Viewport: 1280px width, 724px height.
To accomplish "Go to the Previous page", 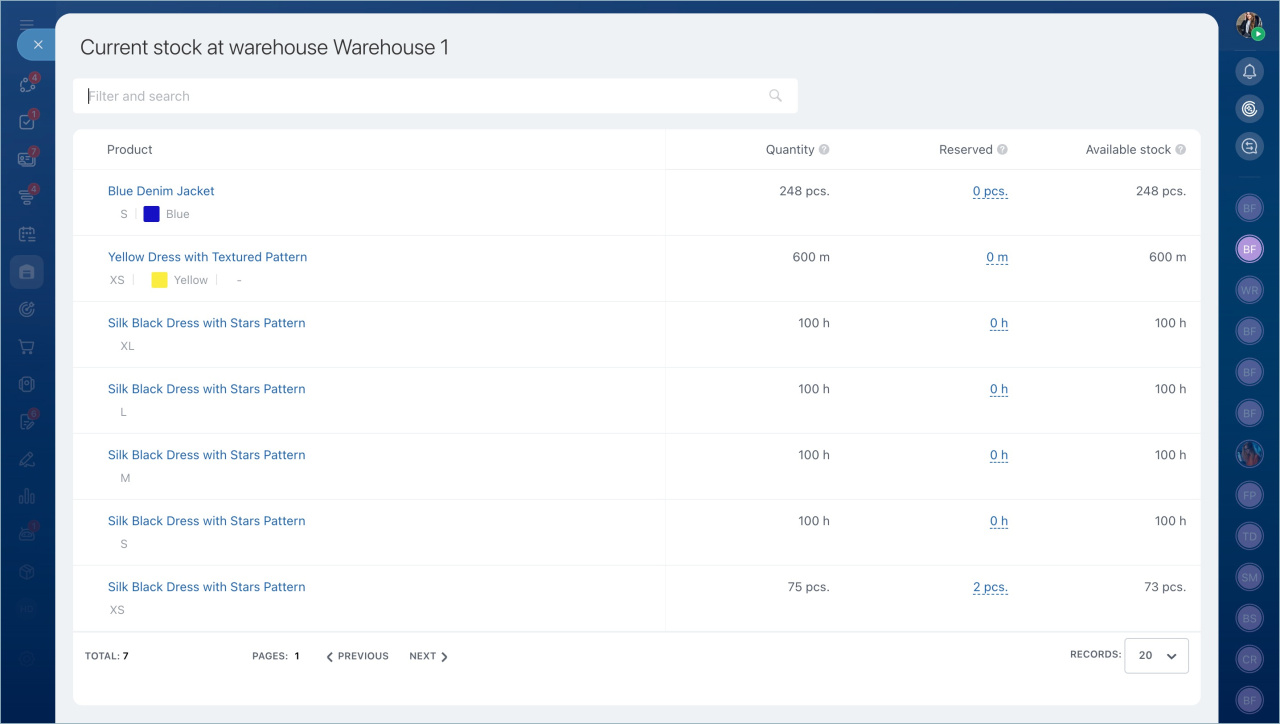I will [357, 656].
